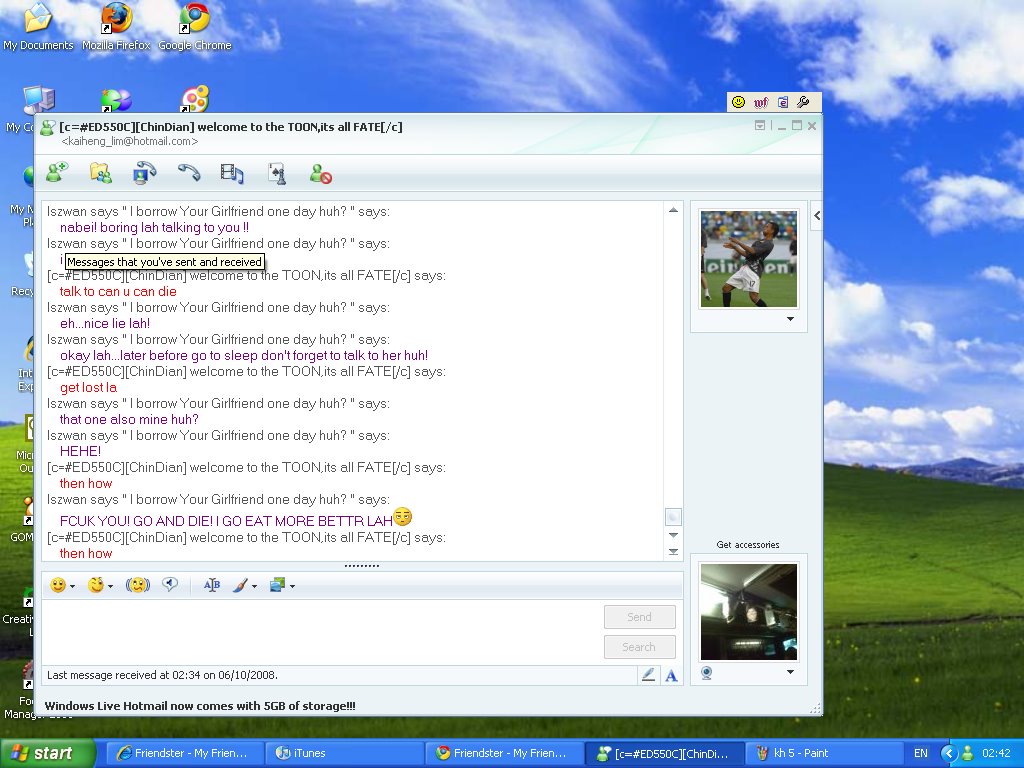The width and height of the screenshot is (1024, 768).
Task: Select the My Documents desktop icon
Action: pos(39,27)
